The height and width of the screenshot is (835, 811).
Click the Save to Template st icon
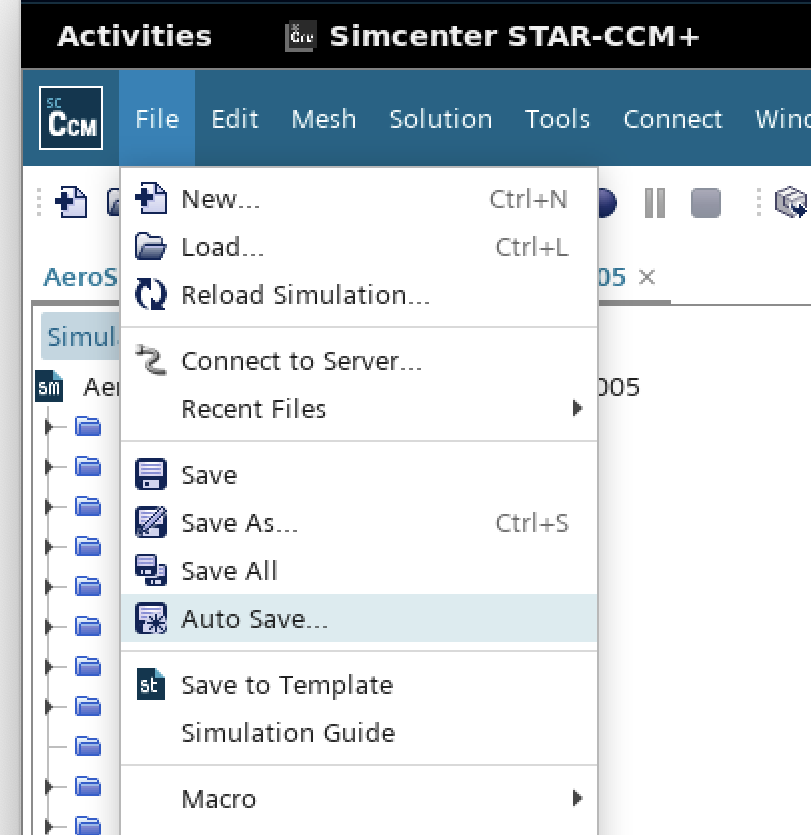tap(151, 684)
